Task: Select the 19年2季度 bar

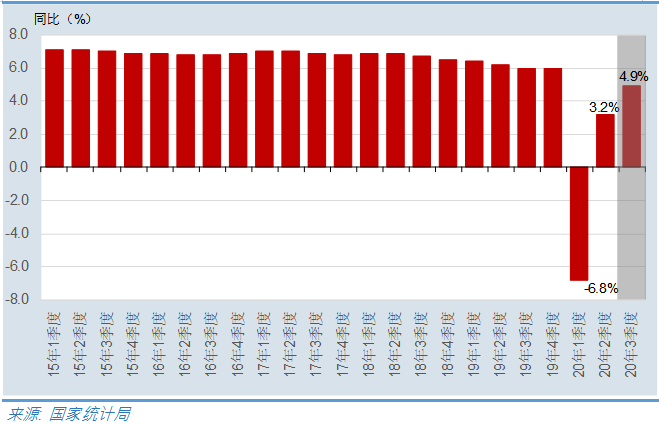Action: click(x=501, y=116)
